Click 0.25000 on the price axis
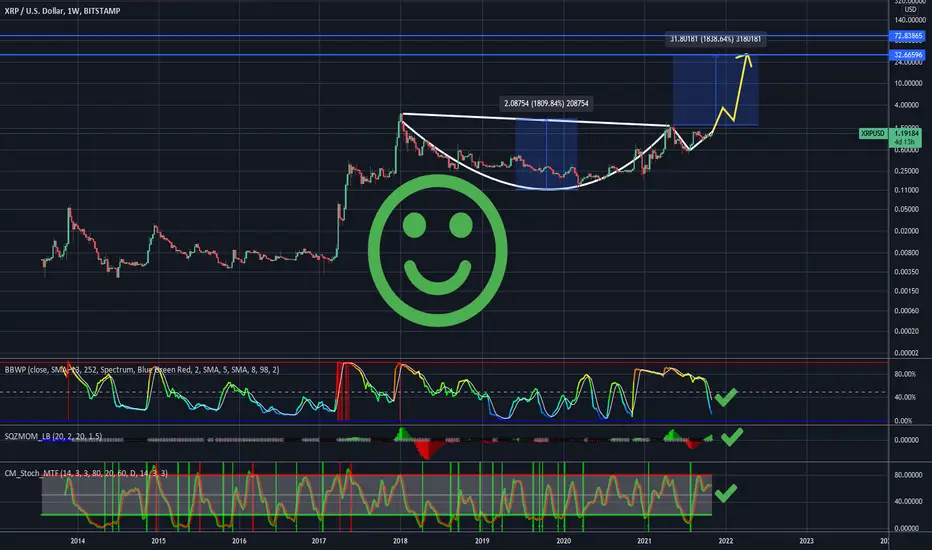Viewport: 932px width, 550px height. [908, 171]
